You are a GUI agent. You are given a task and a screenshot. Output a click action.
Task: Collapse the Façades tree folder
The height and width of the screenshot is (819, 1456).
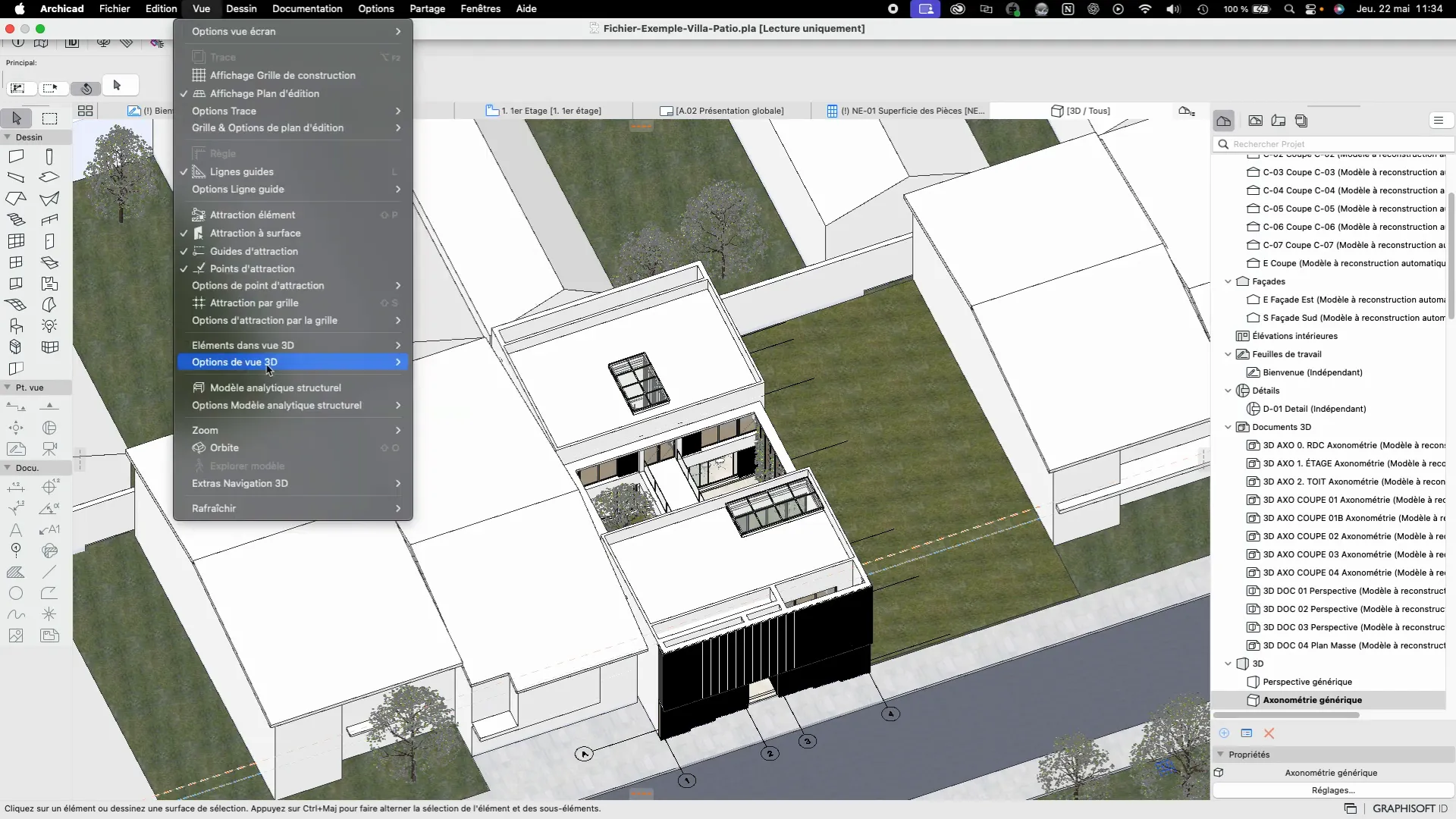pos(1228,281)
